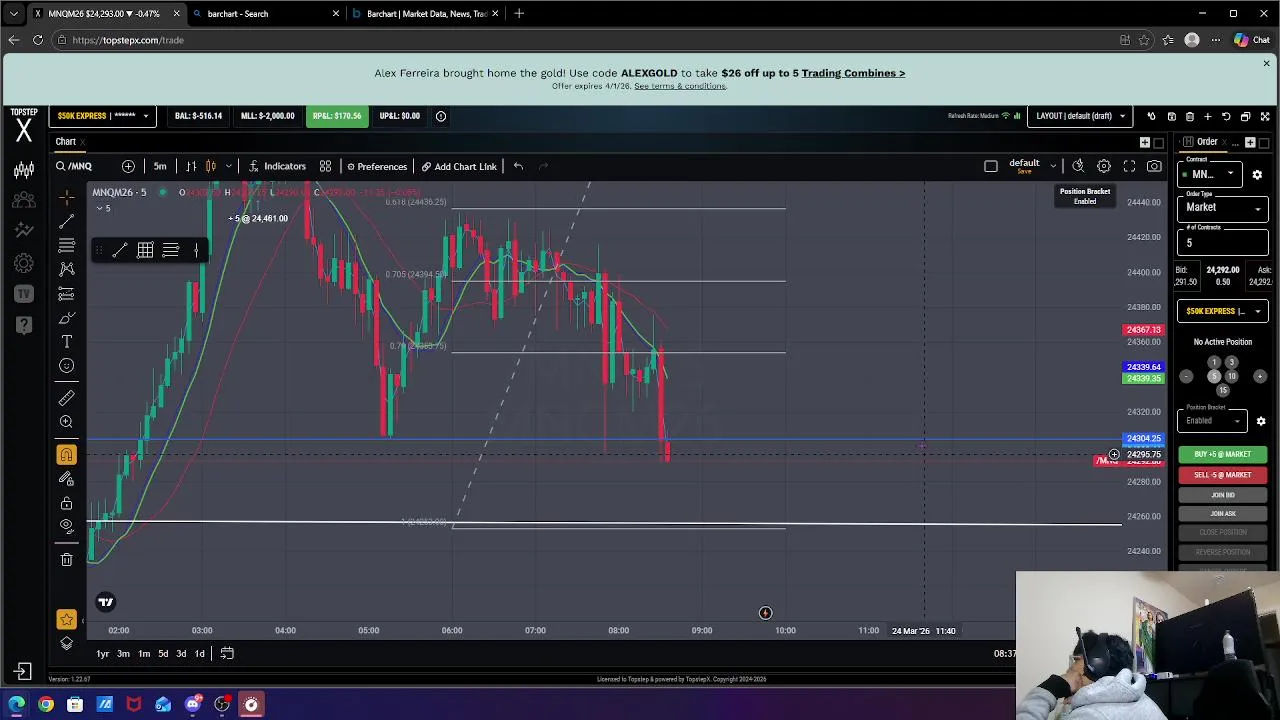Open the TV sidebar icon
This screenshot has height=720, width=1280.
click(24, 294)
